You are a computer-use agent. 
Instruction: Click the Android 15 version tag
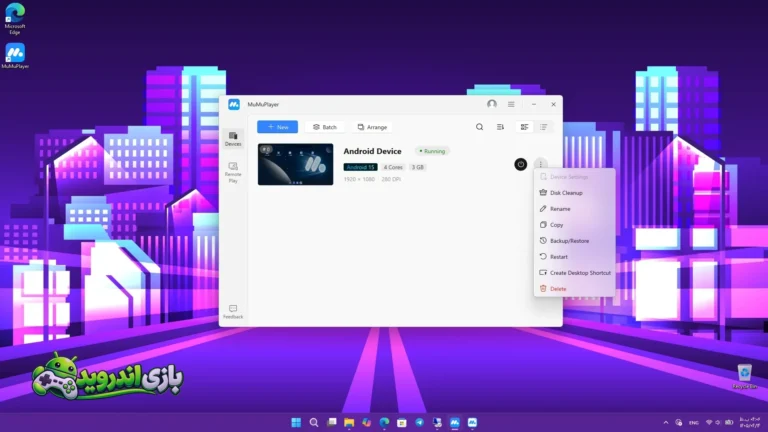(360, 167)
